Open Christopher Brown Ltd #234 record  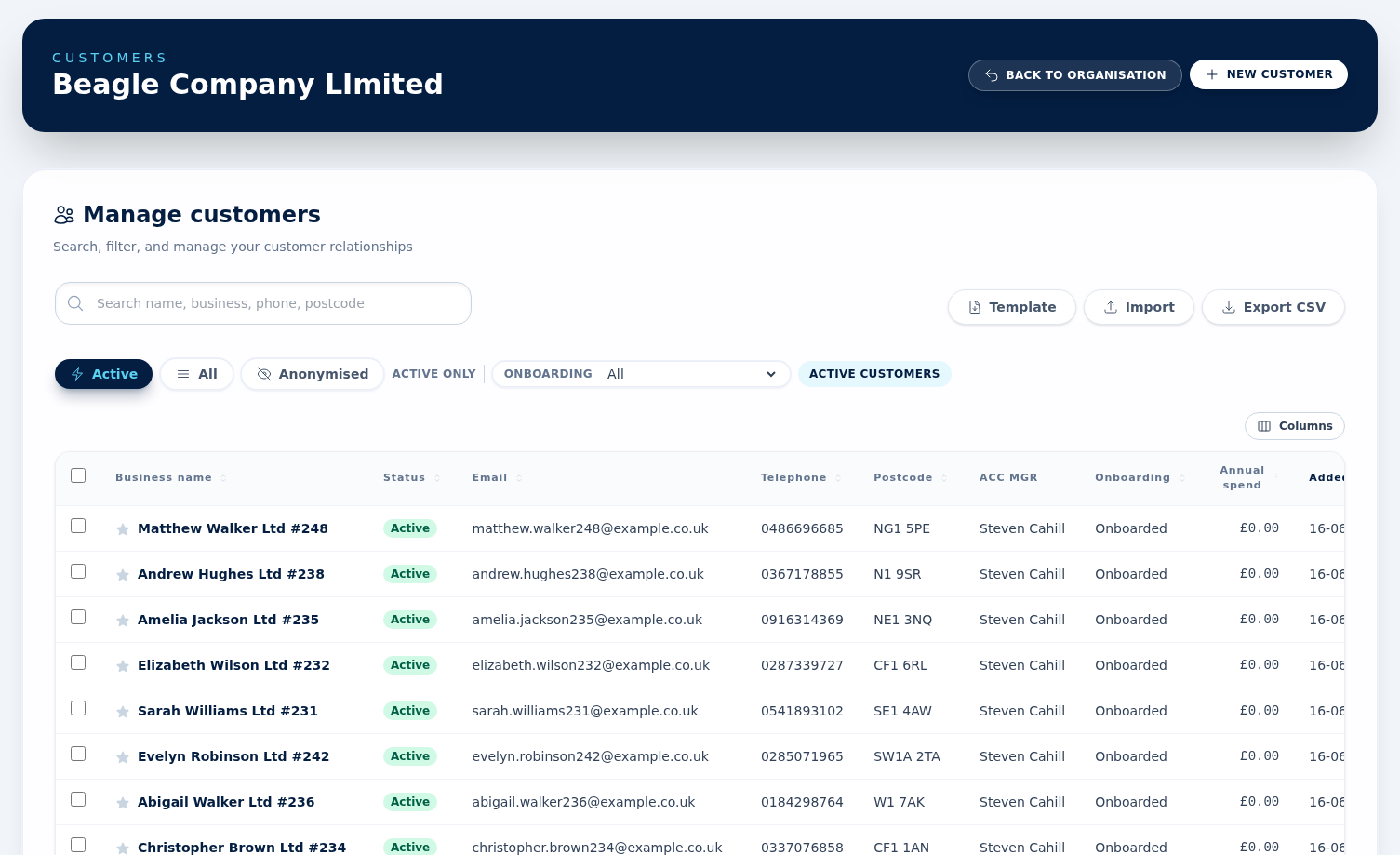[x=242, y=848]
